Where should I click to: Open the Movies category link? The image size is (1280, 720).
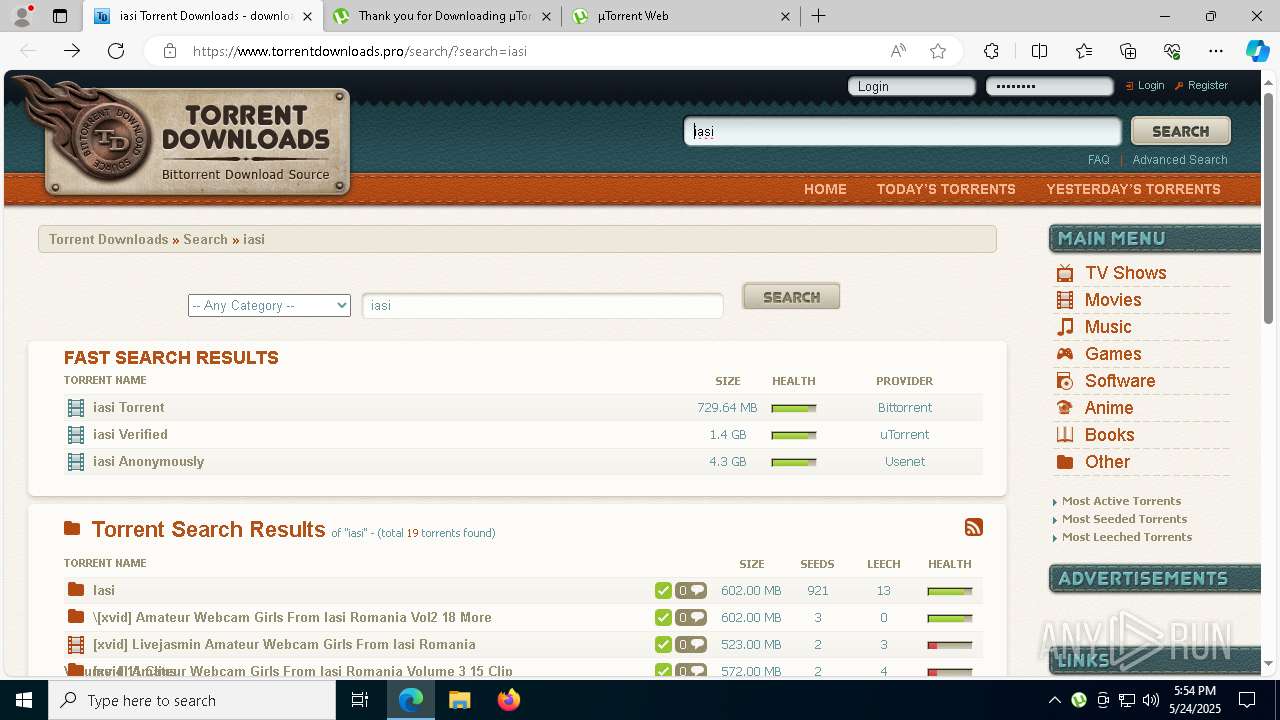1113,300
